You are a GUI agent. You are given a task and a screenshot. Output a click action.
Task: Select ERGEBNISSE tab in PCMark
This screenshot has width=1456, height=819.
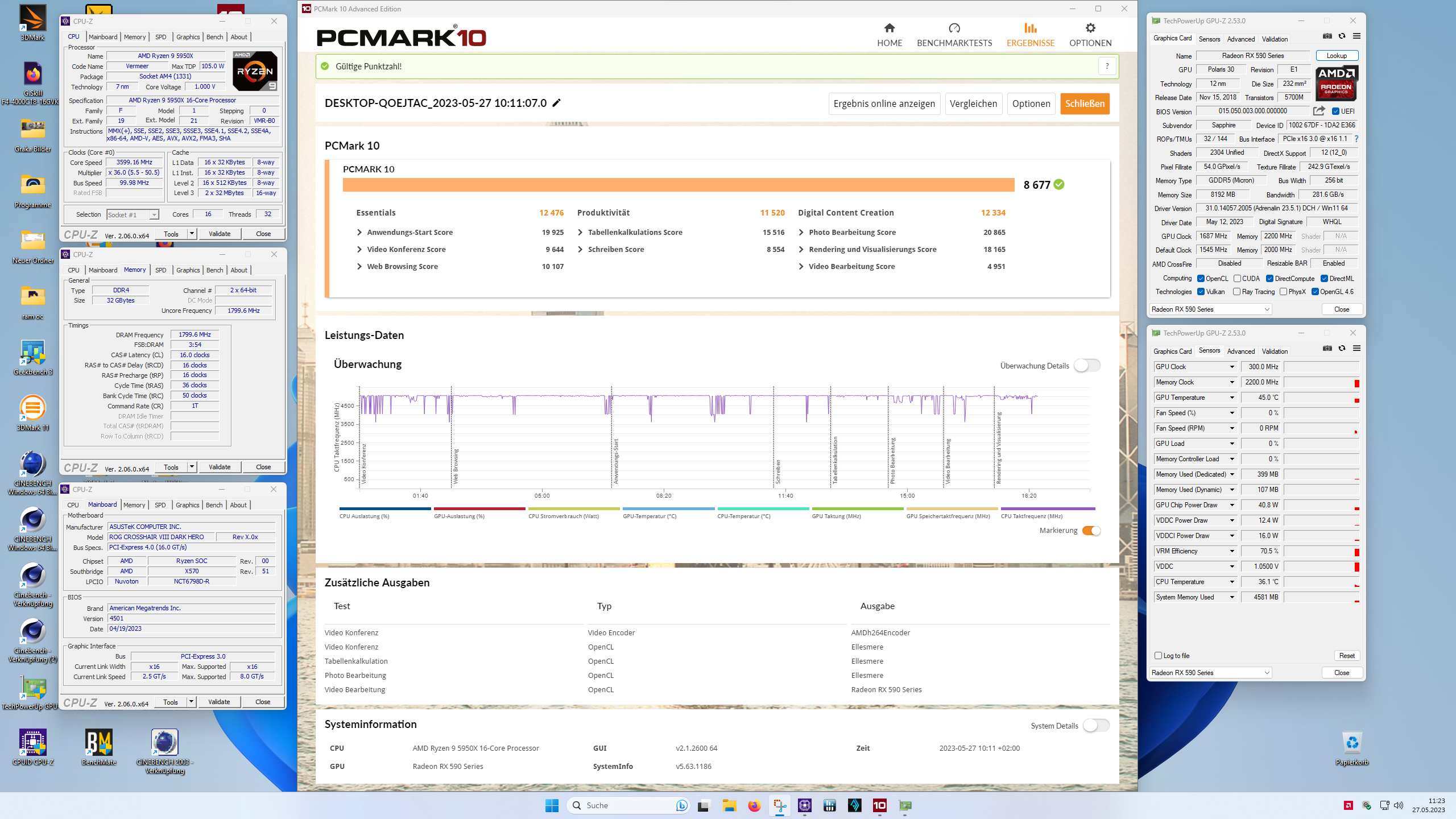[x=1031, y=35]
